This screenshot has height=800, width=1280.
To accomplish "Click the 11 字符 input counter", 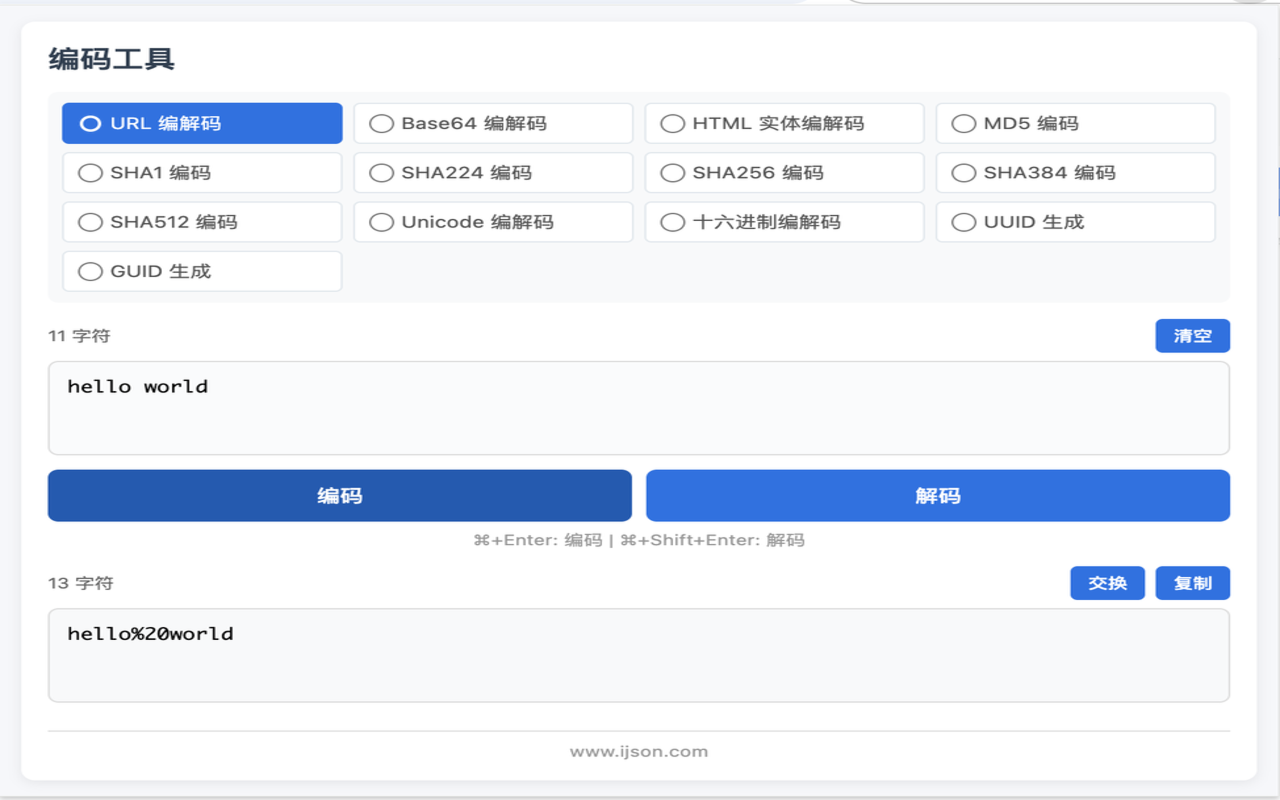I will (79, 336).
